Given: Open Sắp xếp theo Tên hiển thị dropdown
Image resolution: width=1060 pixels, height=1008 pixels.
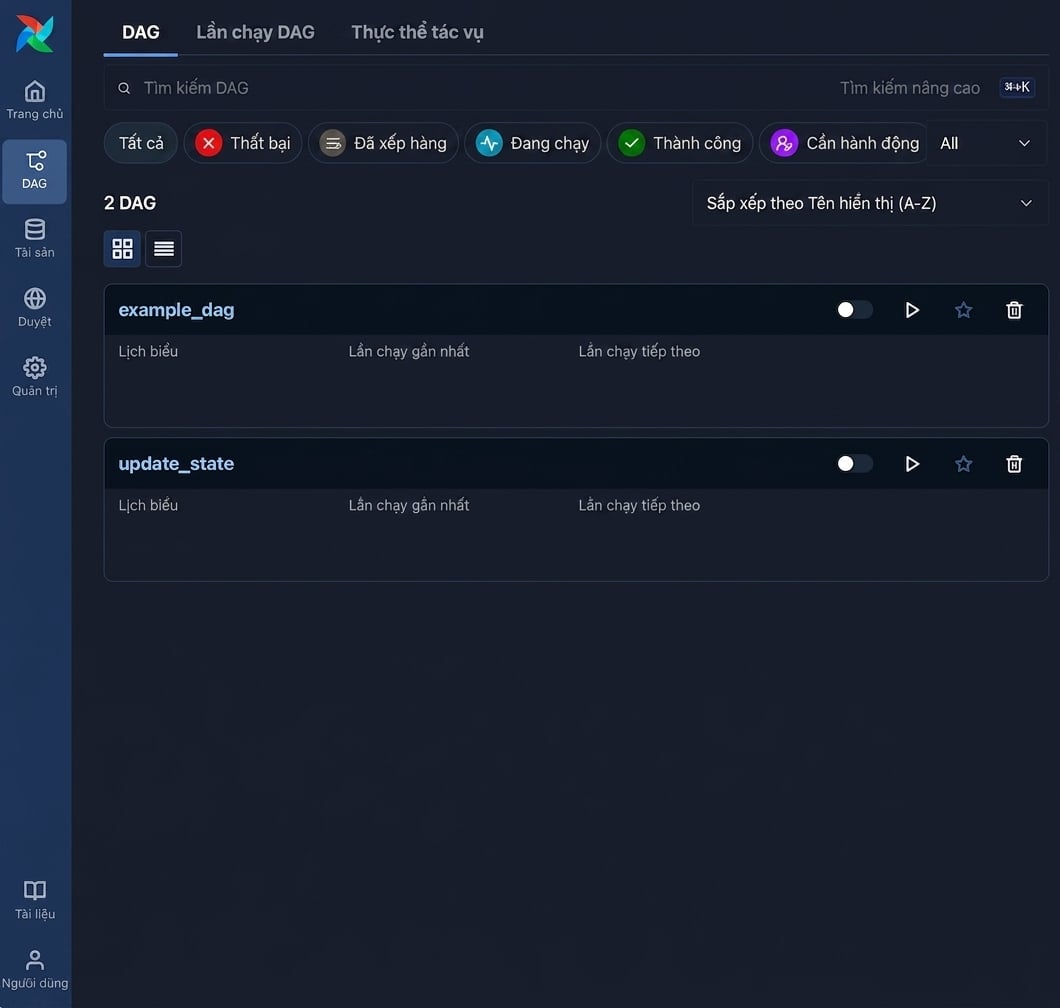Looking at the screenshot, I should coord(869,203).
